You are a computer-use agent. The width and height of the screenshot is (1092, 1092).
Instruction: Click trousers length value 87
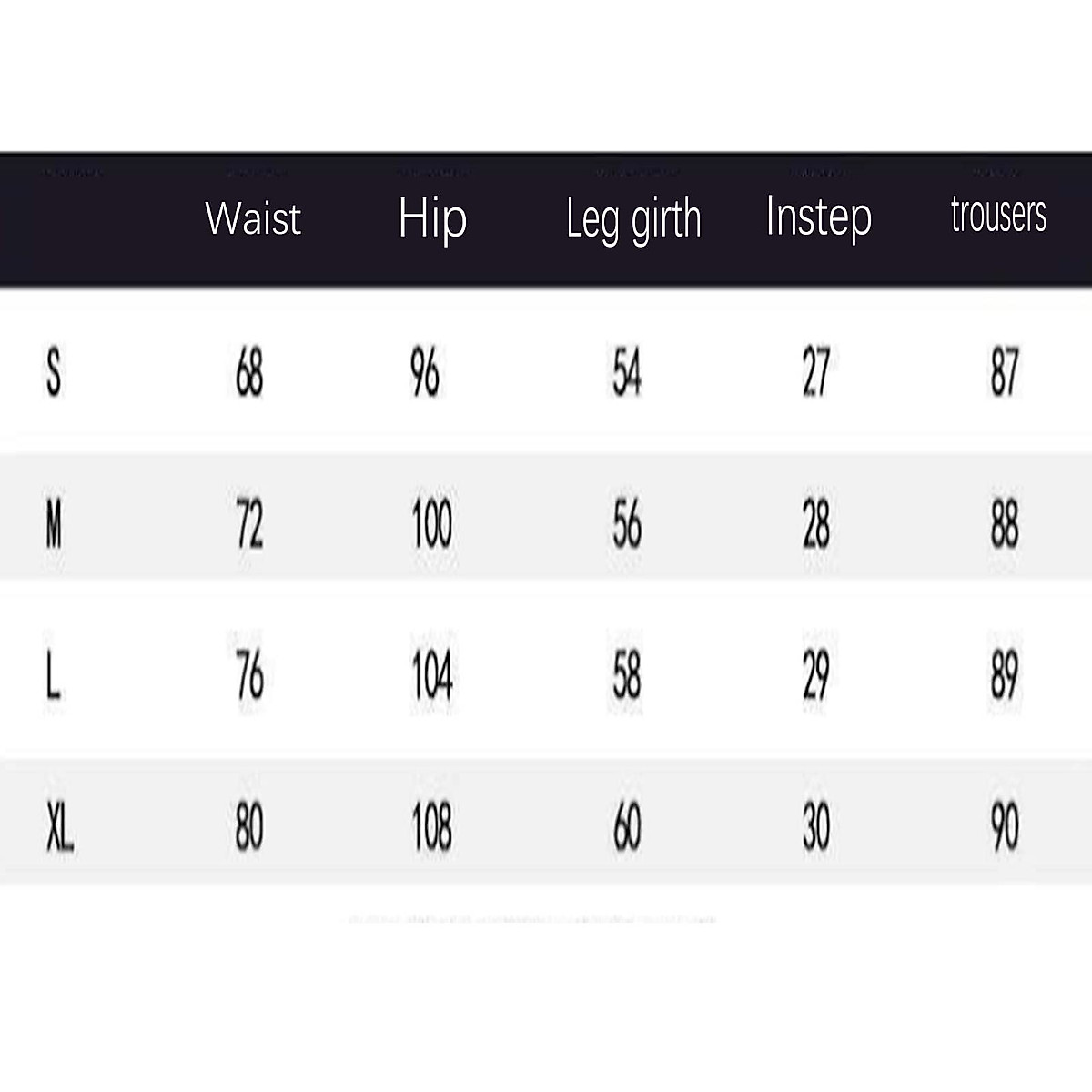point(1005,372)
